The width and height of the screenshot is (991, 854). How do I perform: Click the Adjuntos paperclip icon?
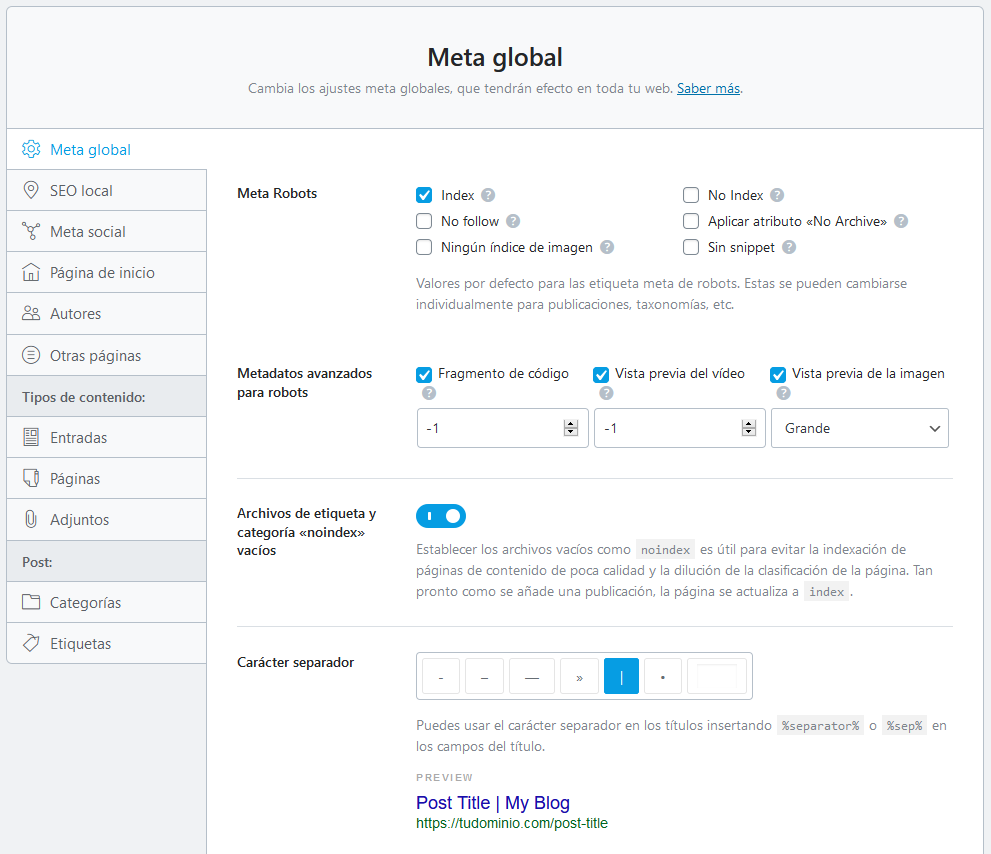click(31, 519)
